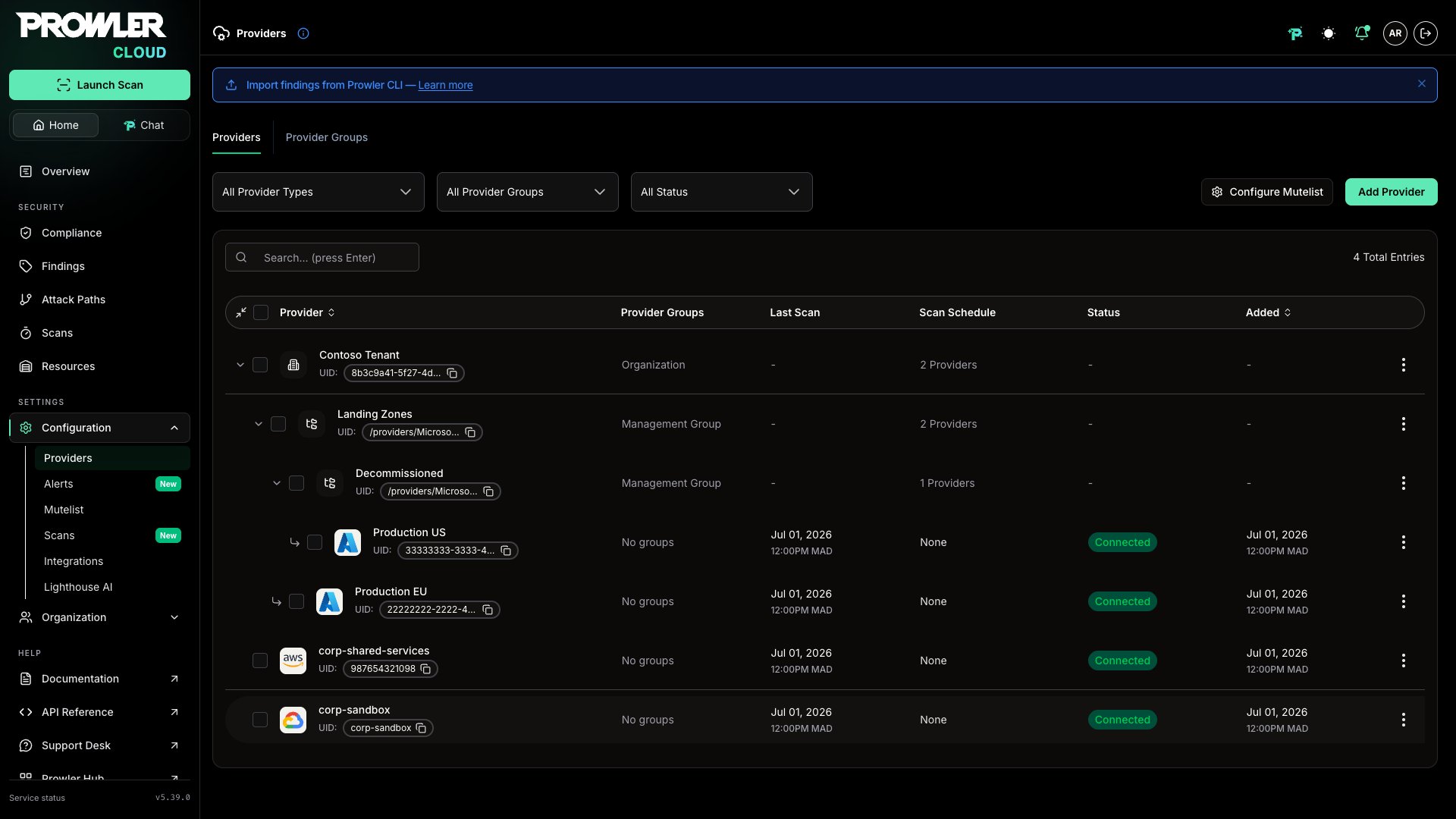Open Overview in sidebar

coord(99,171)
